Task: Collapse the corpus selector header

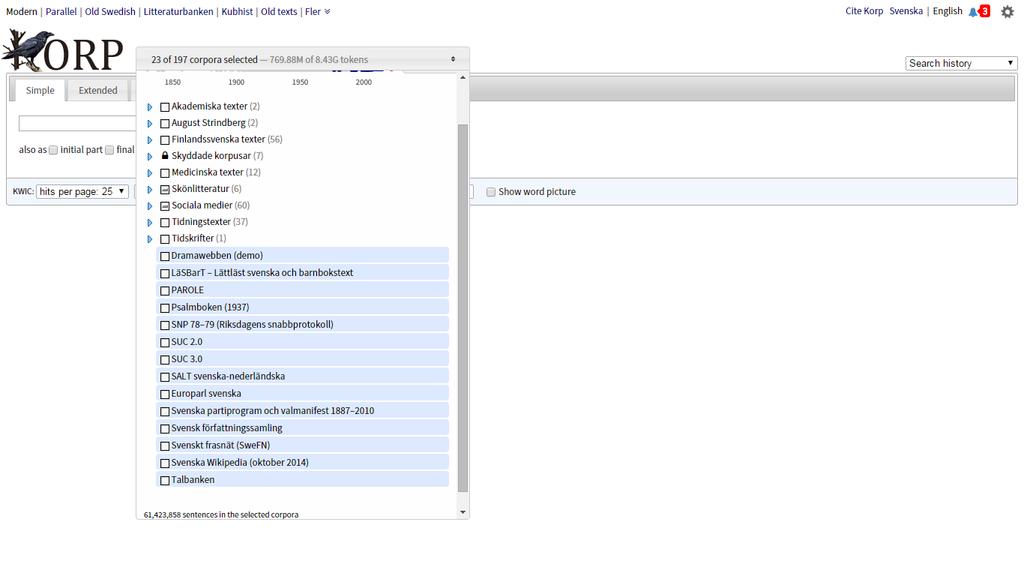Action: (302, 59)
